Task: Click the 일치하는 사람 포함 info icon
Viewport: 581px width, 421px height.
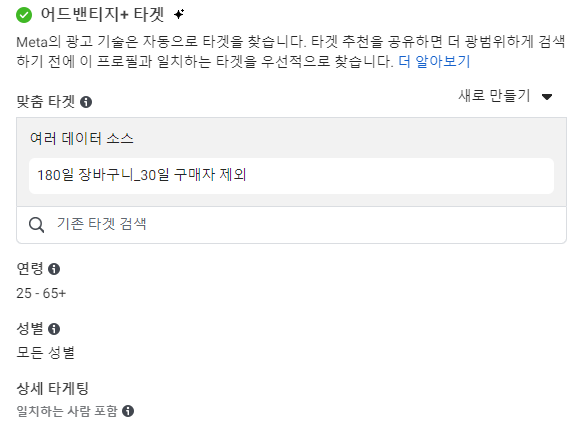Action: tap(128, 411)
